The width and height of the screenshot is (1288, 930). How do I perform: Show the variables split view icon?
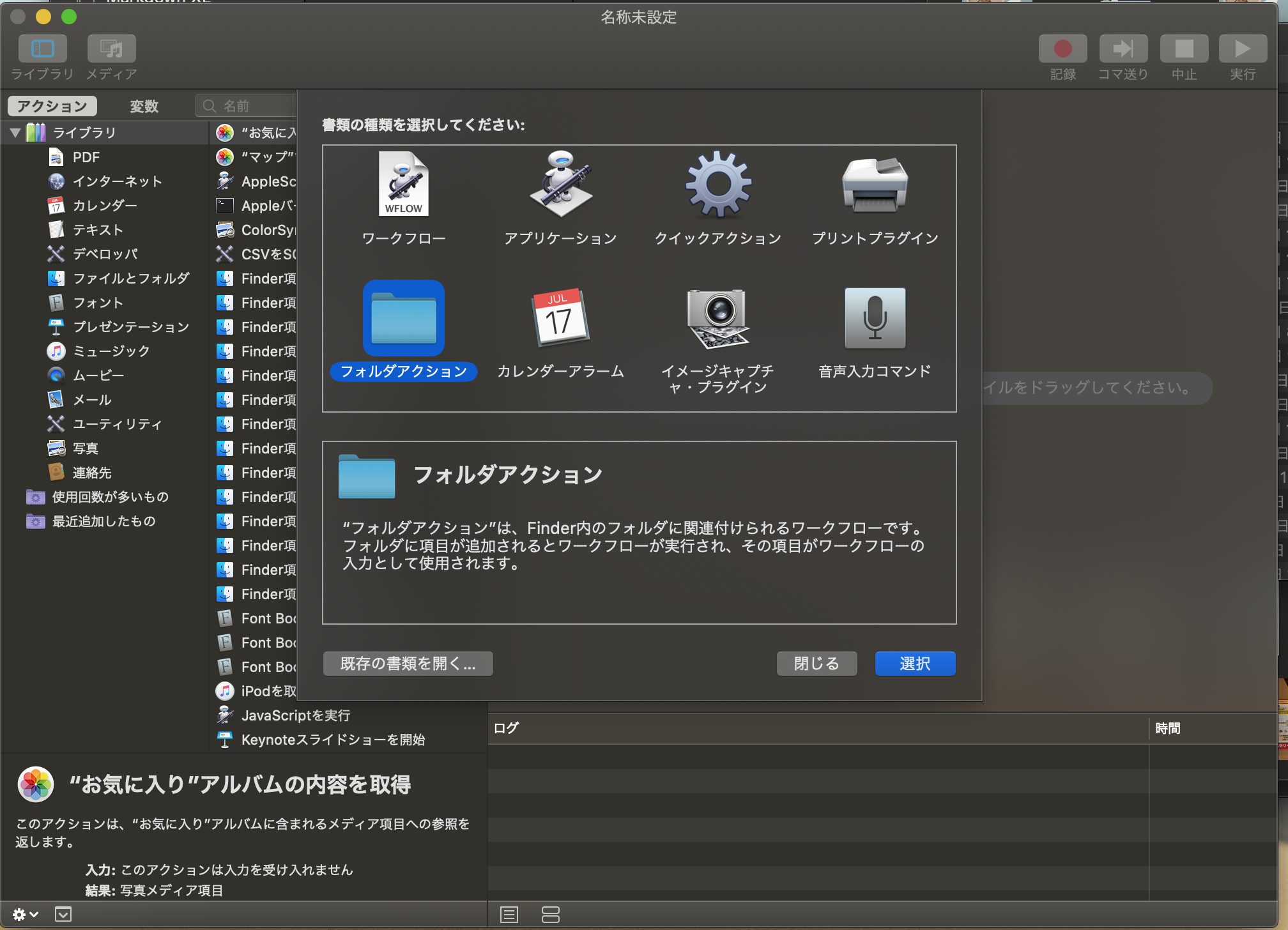550,915
